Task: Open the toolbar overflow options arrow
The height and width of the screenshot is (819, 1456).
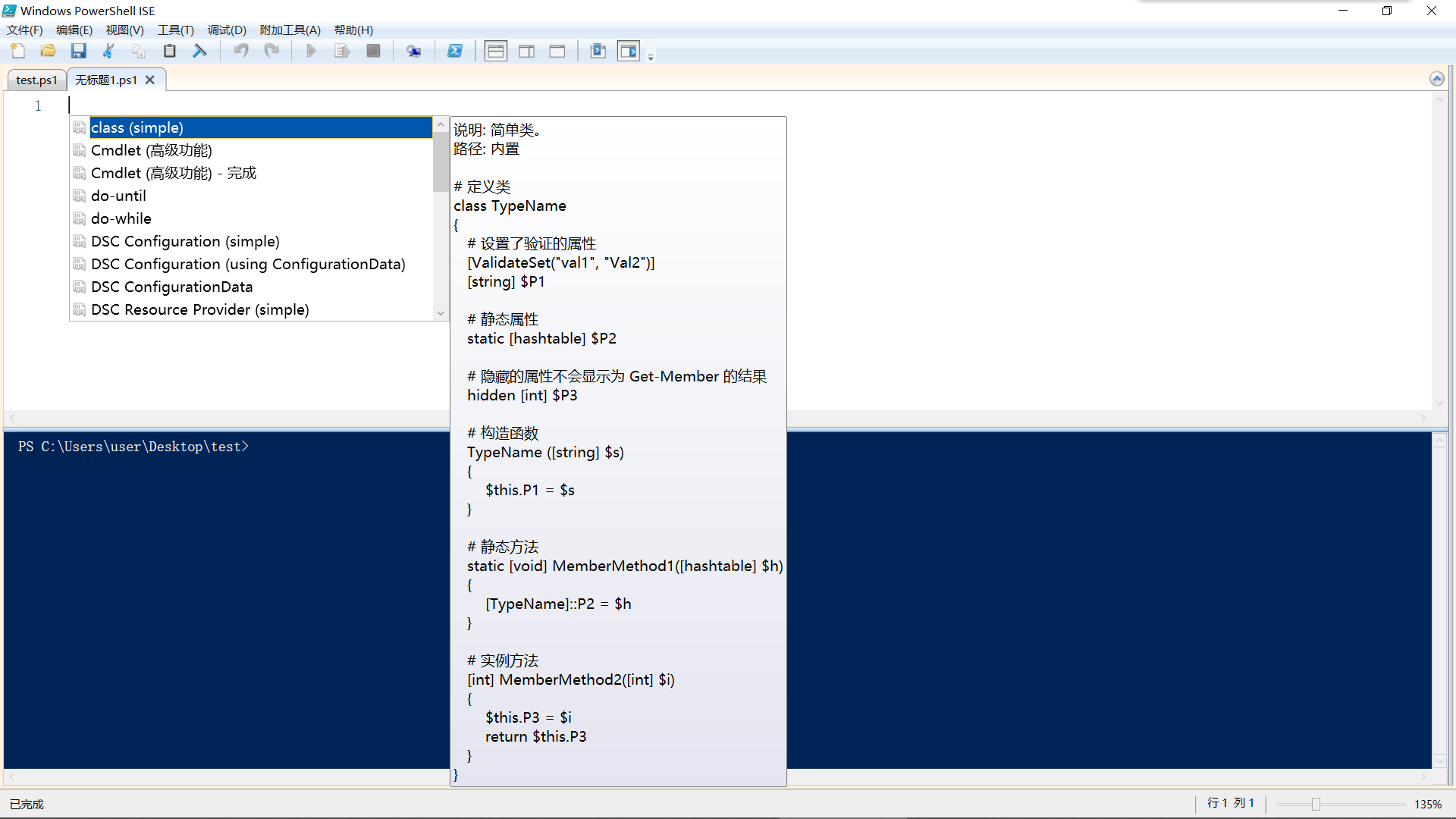Action: click(651, 56)
